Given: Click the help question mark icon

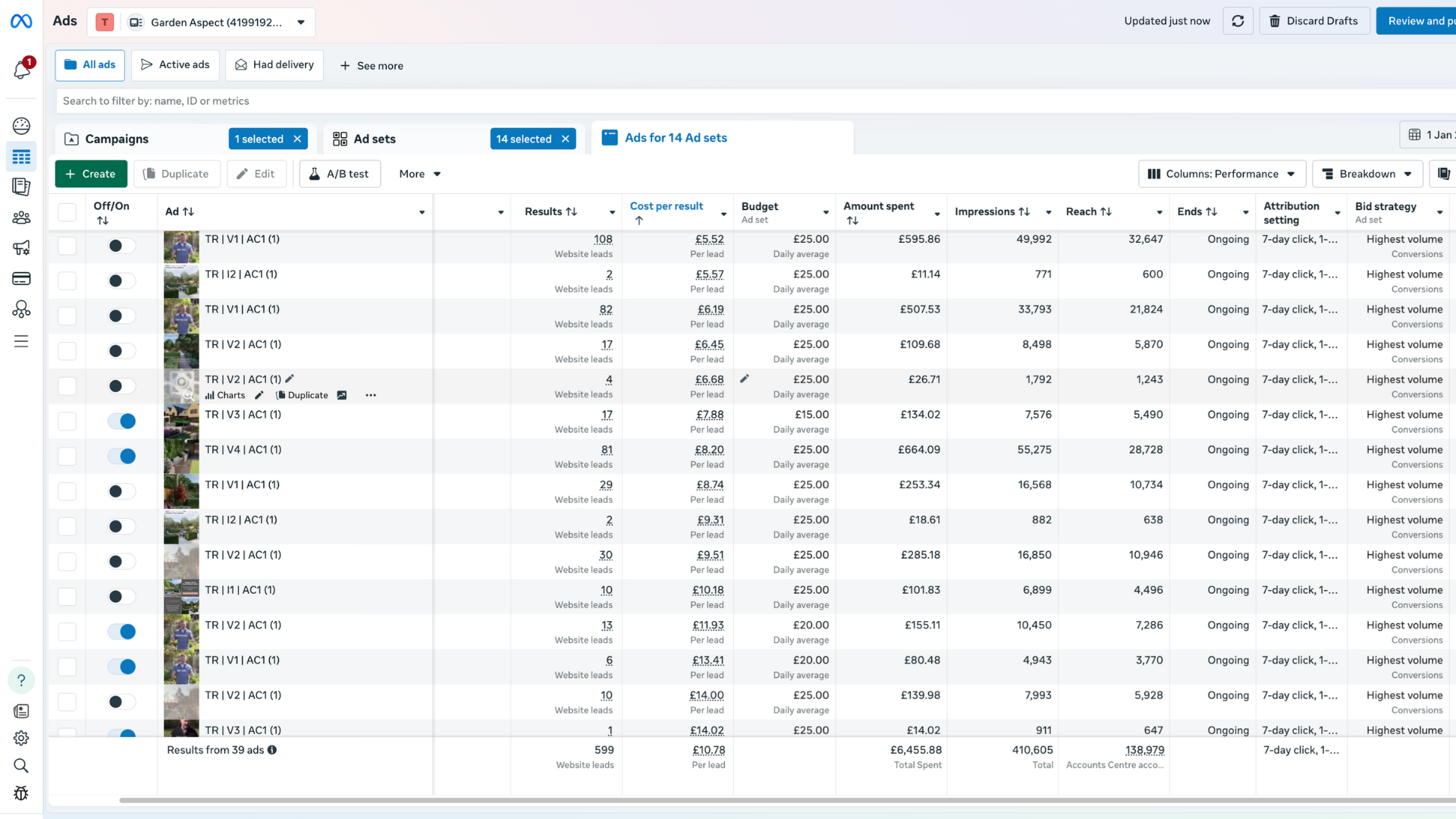Looking at the screenshot, I should [x=21, y=680].
